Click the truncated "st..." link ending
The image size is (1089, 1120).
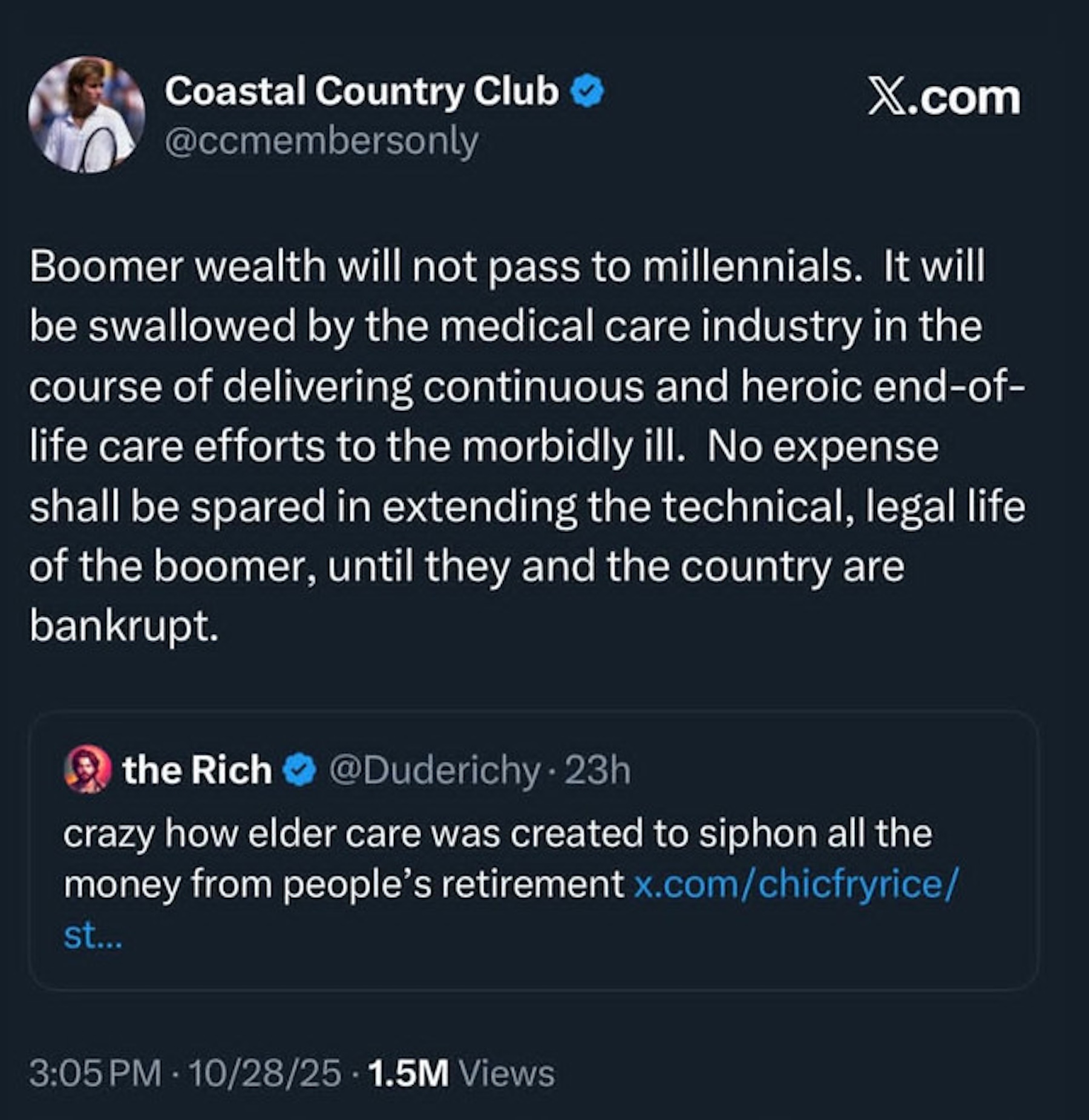point(93,935)
